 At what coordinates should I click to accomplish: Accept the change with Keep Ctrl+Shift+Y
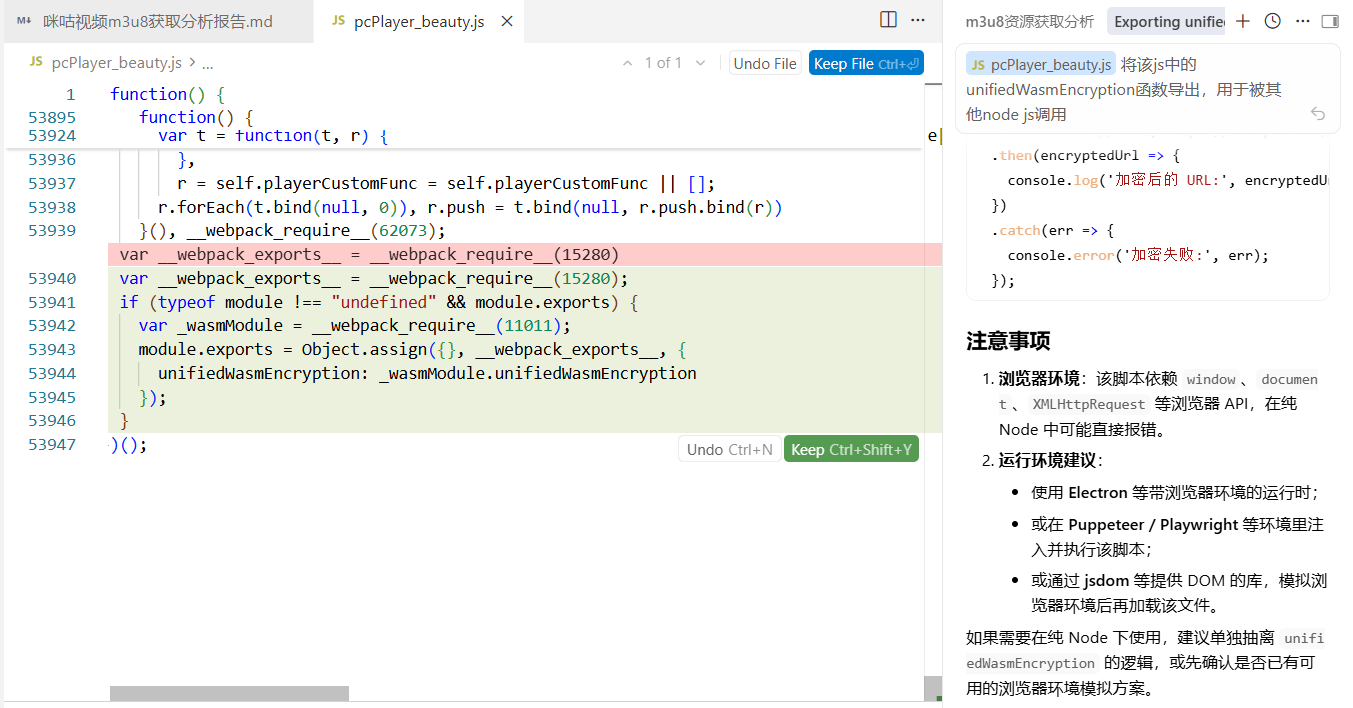pyautogui.click(x=851, y=449)
